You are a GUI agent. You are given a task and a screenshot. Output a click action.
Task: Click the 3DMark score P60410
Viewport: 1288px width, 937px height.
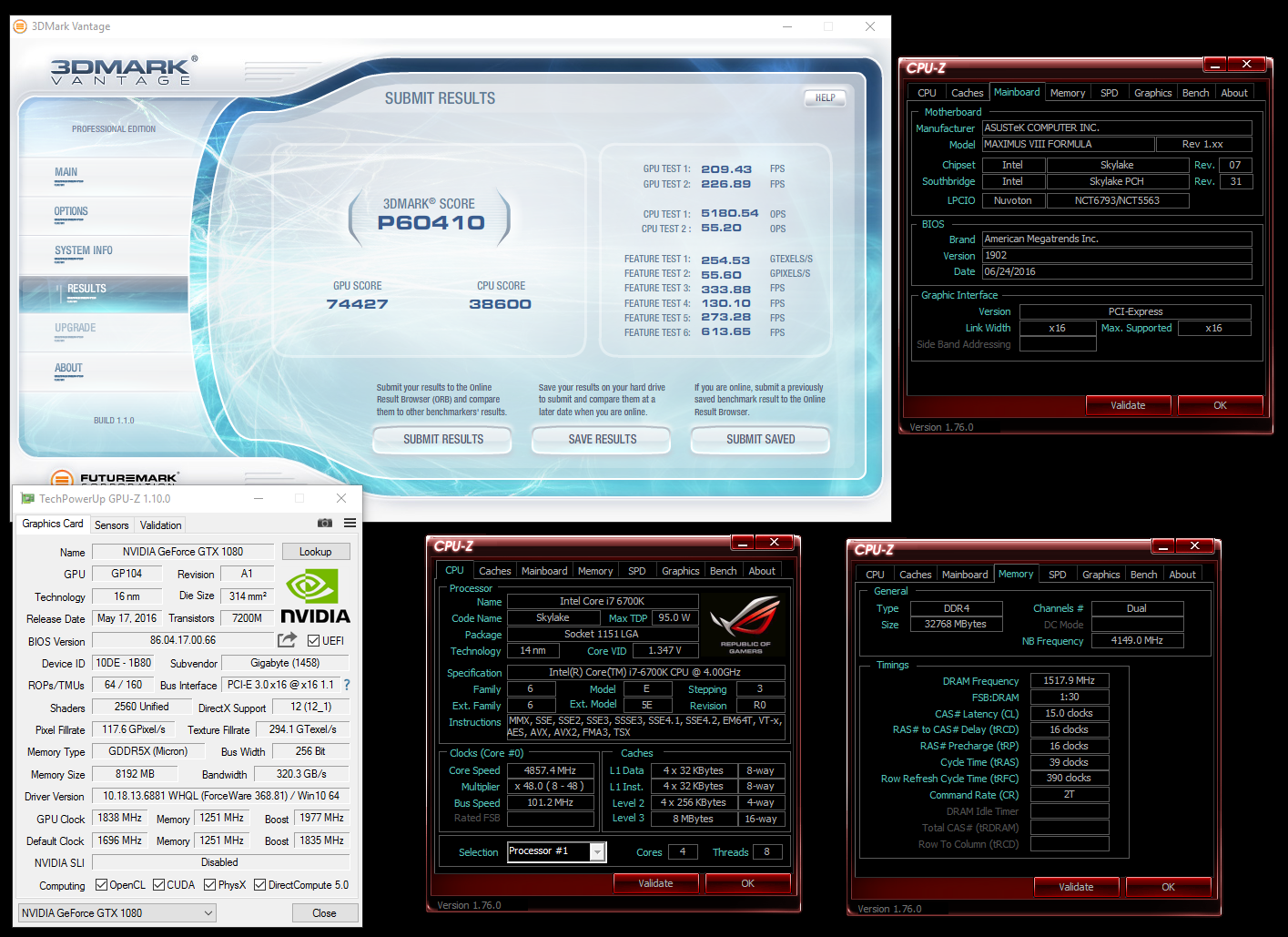point(431,222)
